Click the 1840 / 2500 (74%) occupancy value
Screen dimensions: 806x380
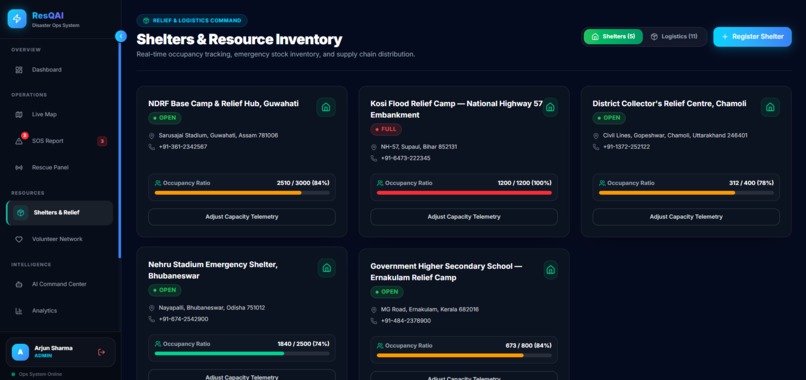click(303, 344)
